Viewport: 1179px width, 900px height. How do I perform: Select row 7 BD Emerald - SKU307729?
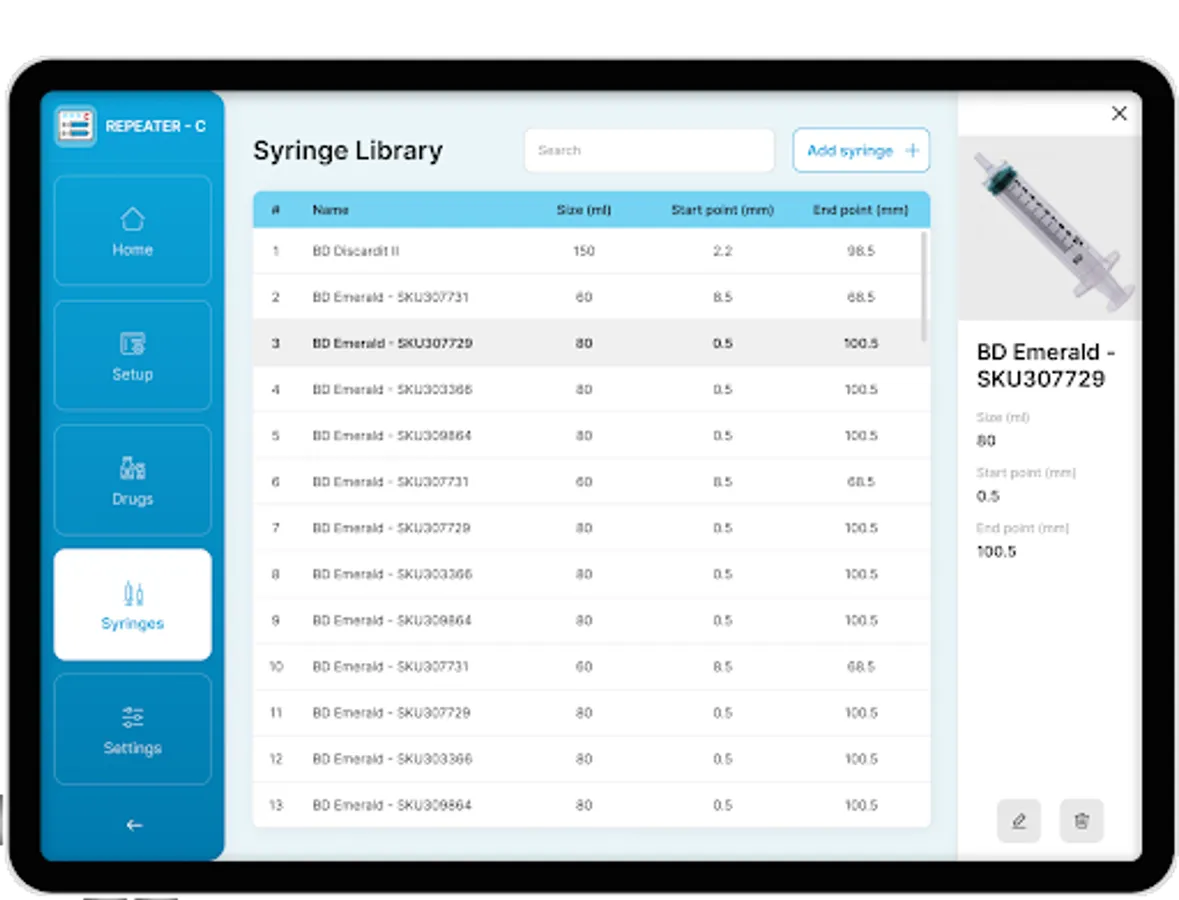point(591,528)
